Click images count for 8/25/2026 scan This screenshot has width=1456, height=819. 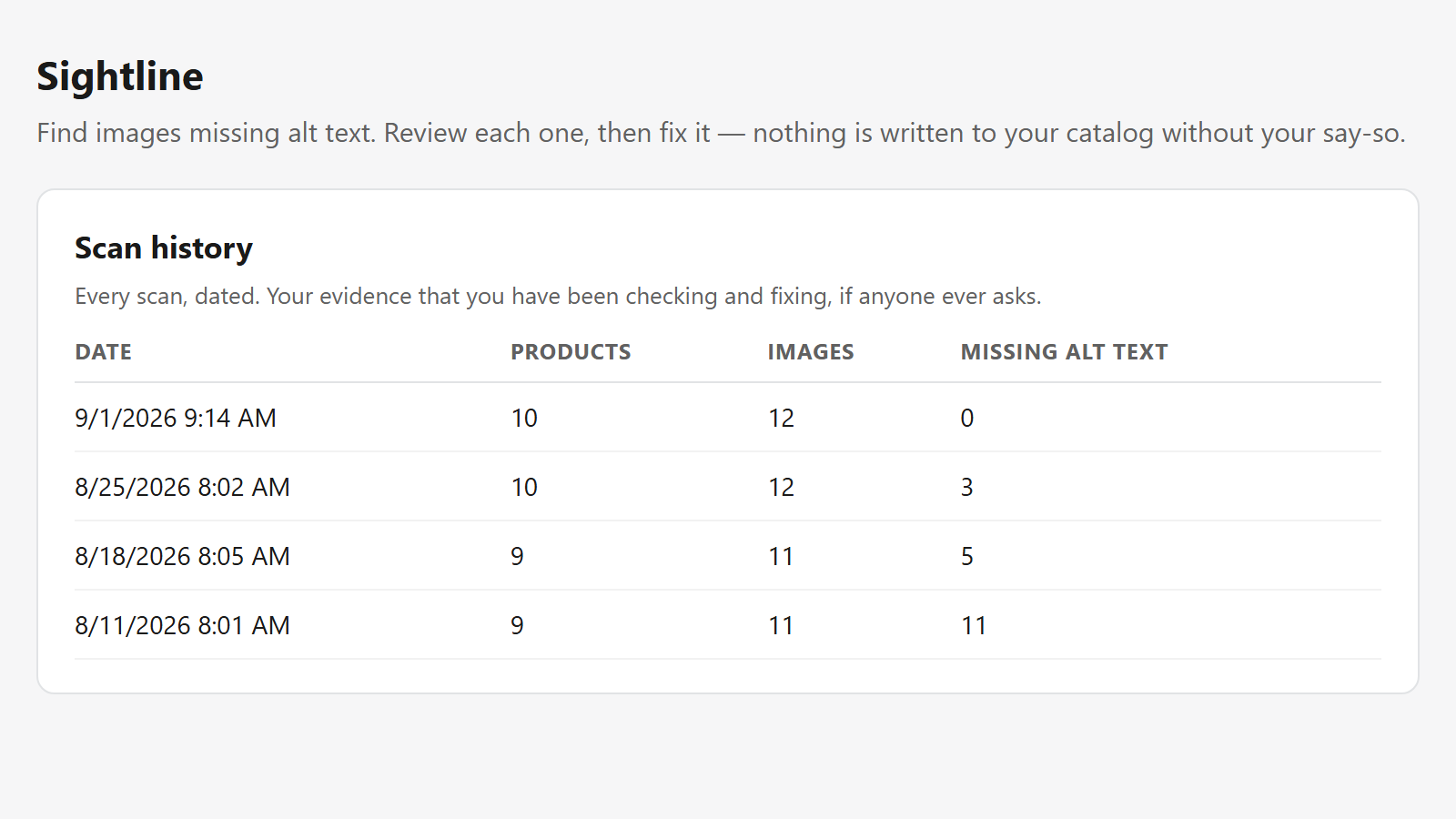pyautogui.click(x=782, y=487)
